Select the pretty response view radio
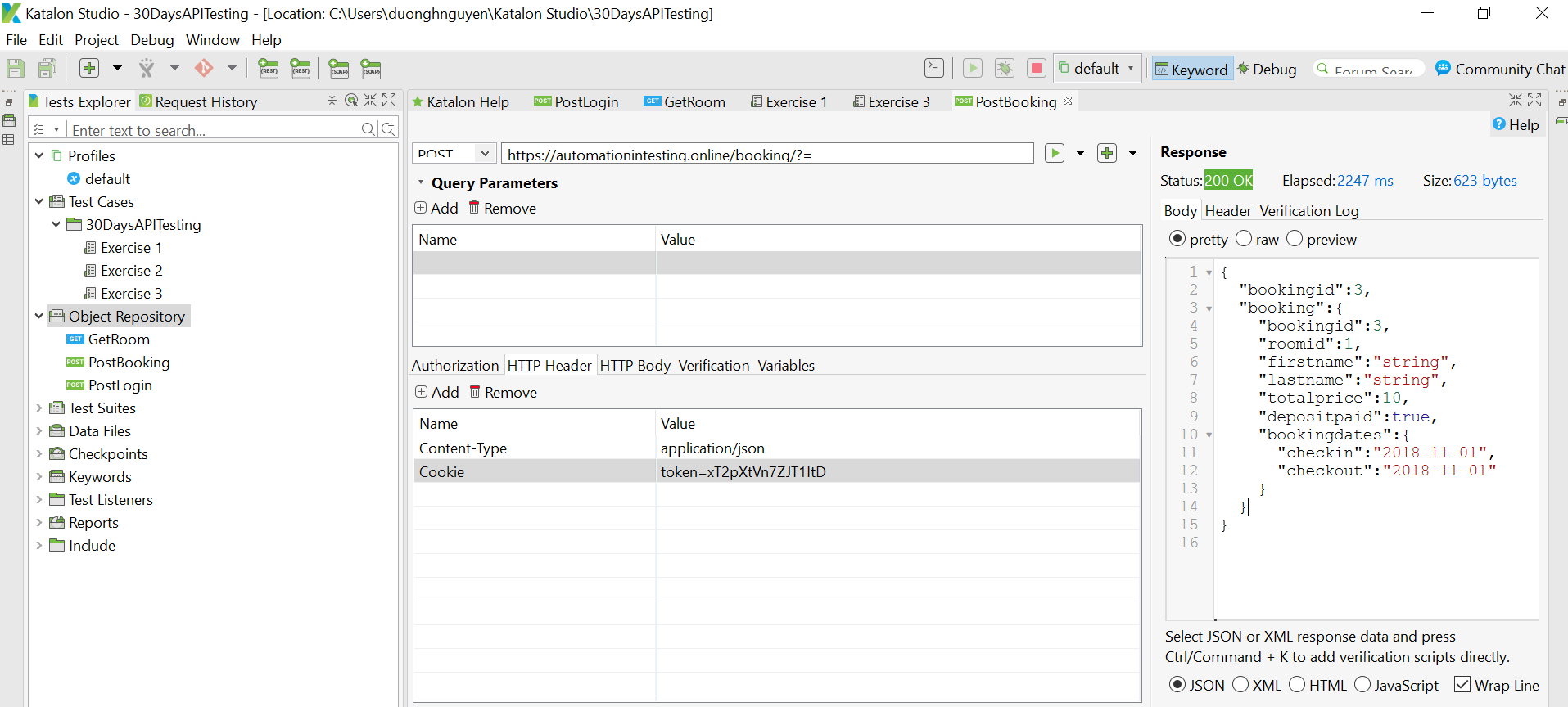Image resolution: width=1568 pixels, height=707 pixels. click(x=1177, y=239)
